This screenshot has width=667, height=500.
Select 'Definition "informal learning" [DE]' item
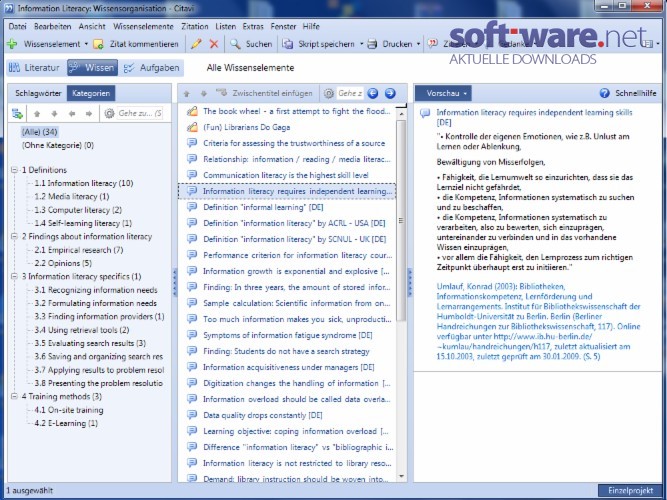coord(263,207)
